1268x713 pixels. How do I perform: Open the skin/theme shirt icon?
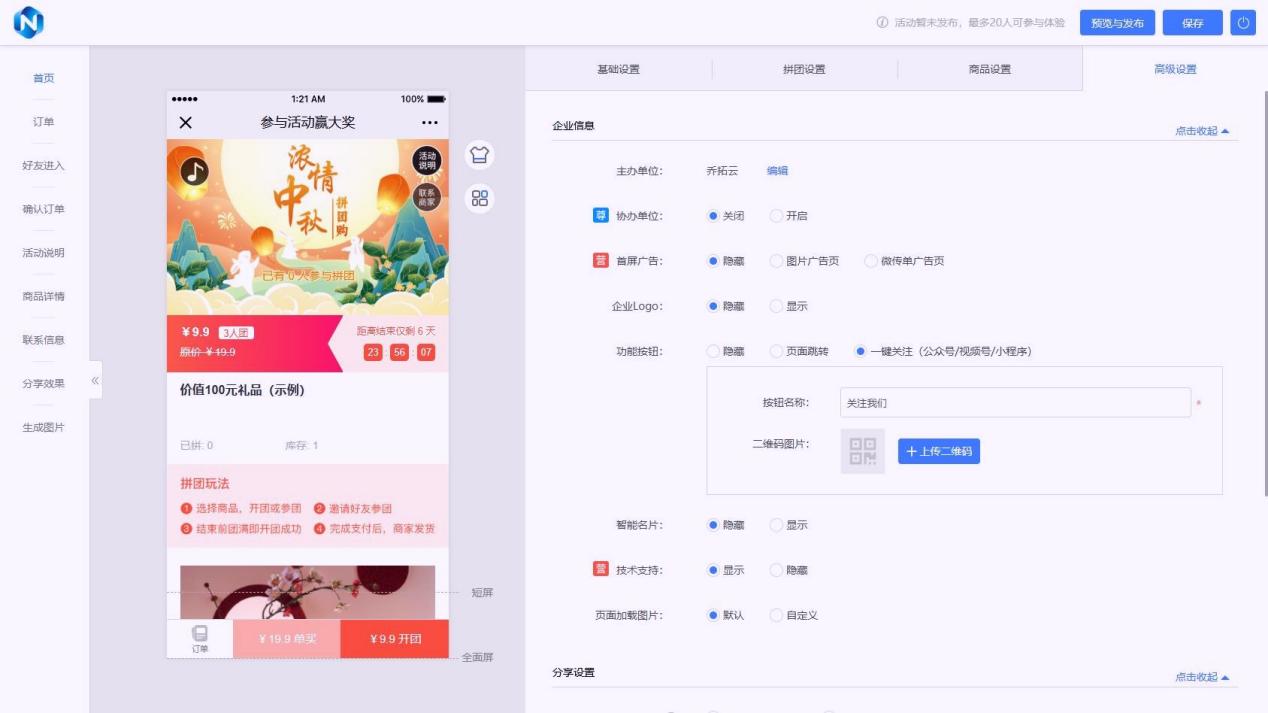pos(480,155)
